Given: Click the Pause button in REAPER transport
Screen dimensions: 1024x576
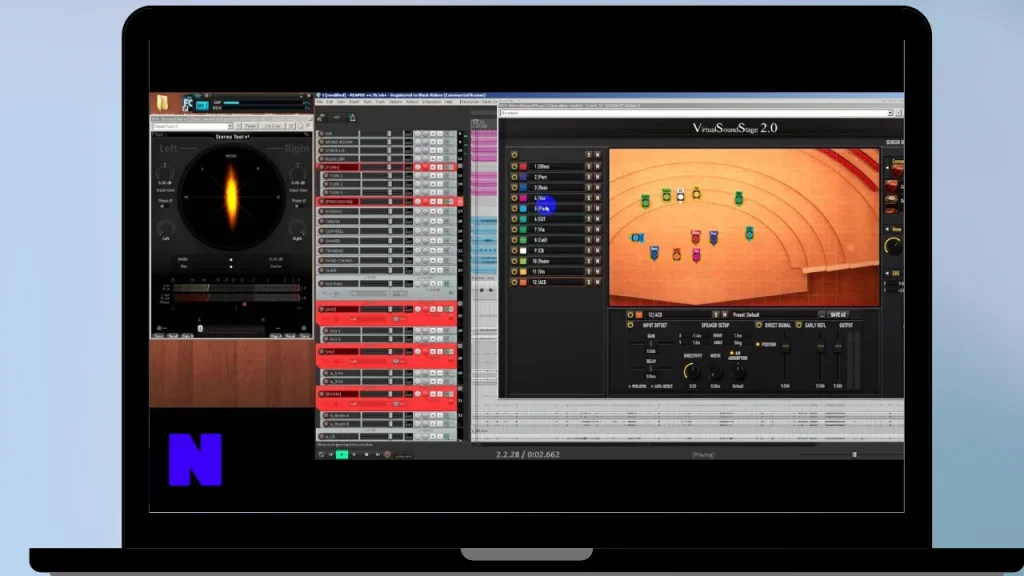Looking at the screenshot, I should pos(354,455).
